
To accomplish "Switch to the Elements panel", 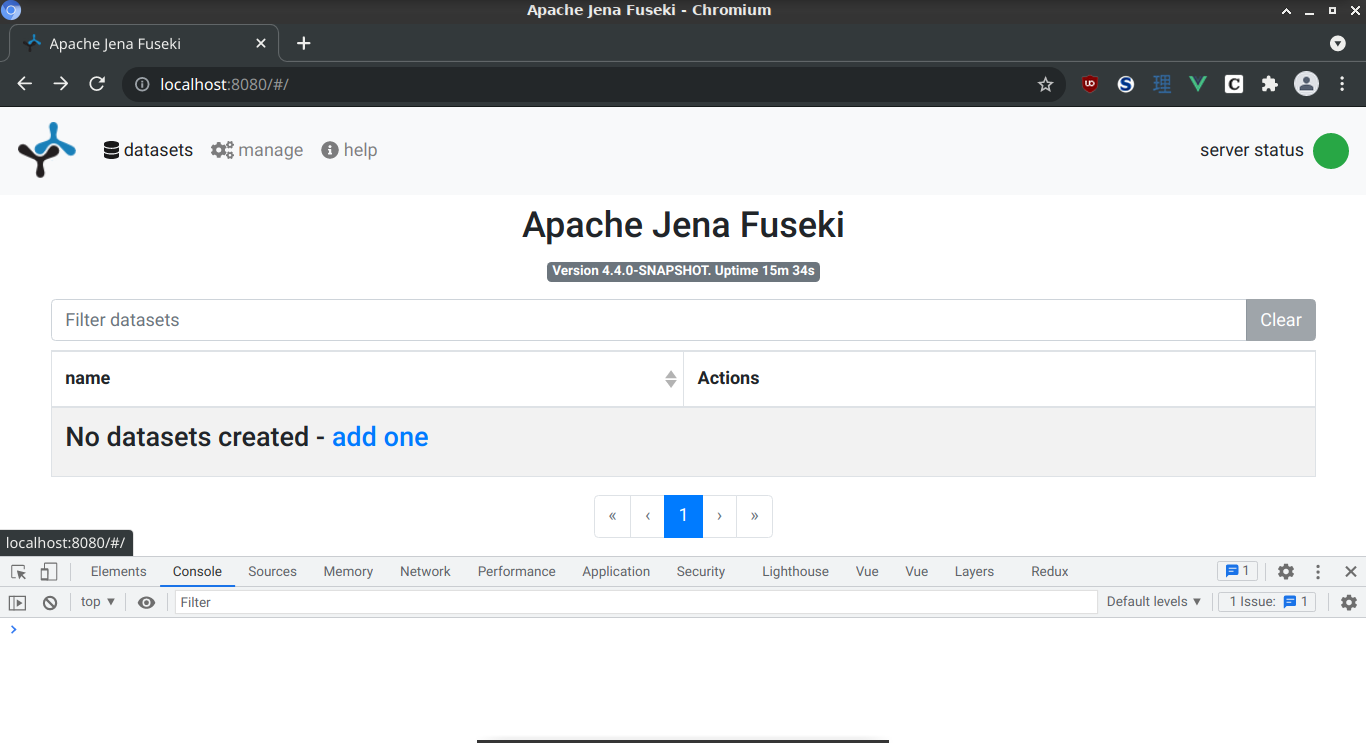I will coord(119,572).
